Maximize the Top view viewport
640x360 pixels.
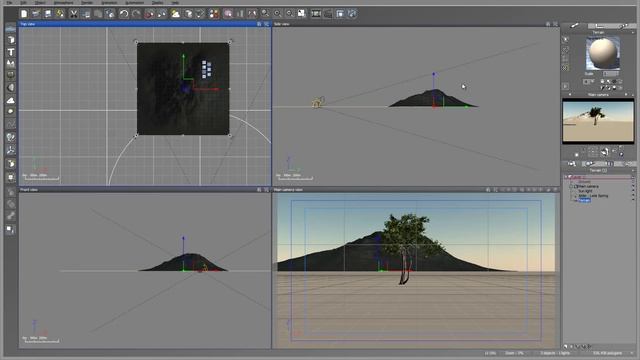coord(267,24)
